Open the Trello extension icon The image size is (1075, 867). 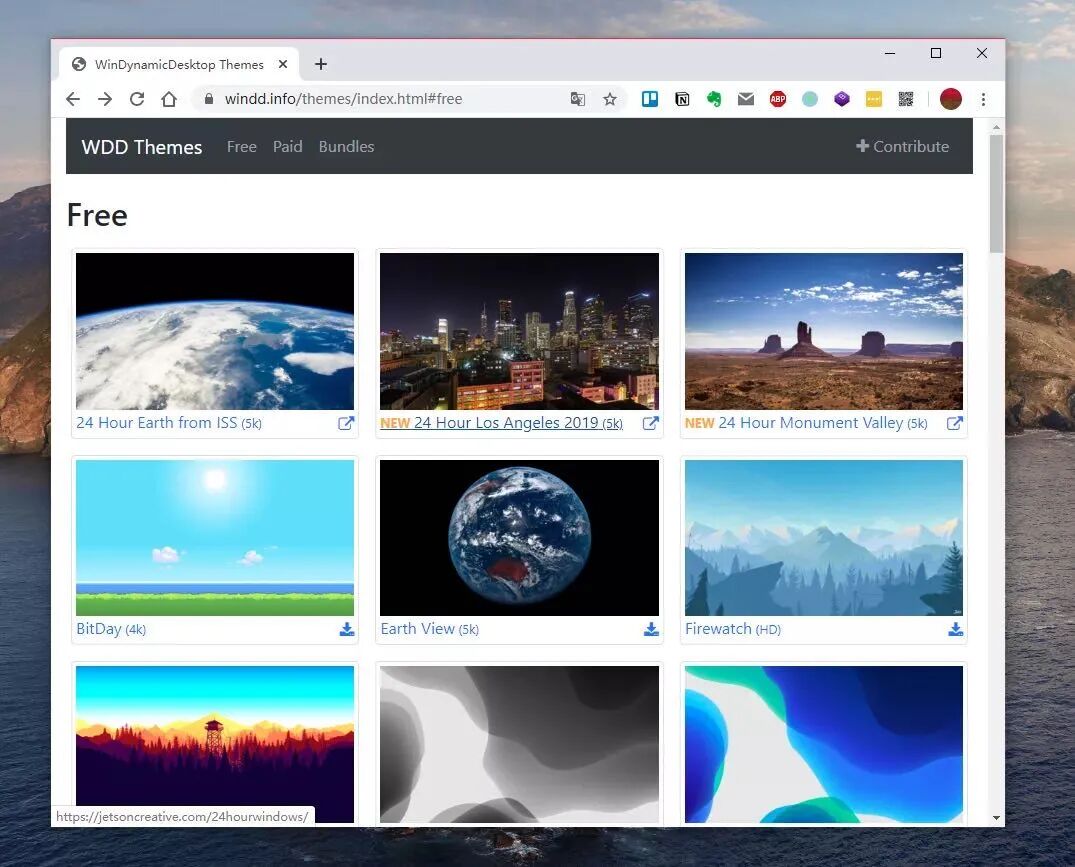650,99
